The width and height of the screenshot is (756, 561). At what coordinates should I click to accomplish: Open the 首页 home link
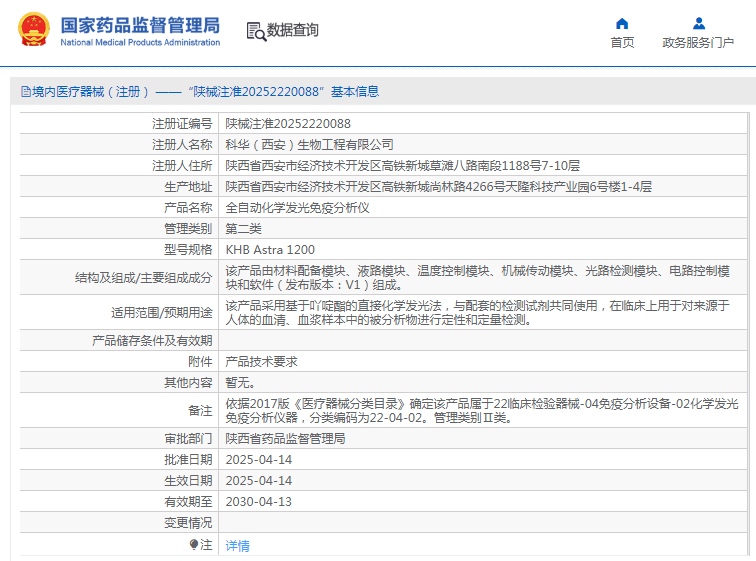click(x=622, y=42)
